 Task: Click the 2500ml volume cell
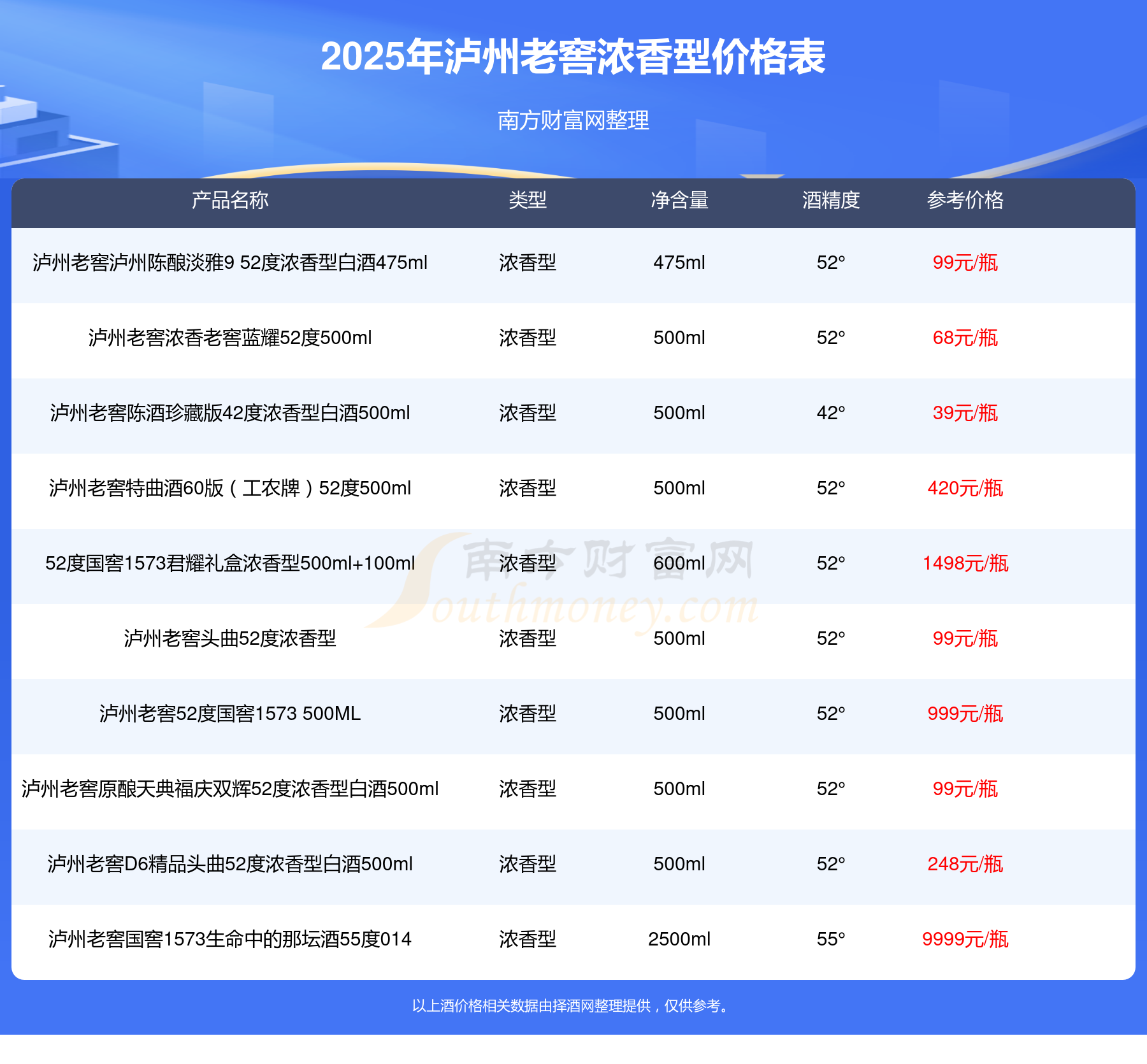point(679,939)
